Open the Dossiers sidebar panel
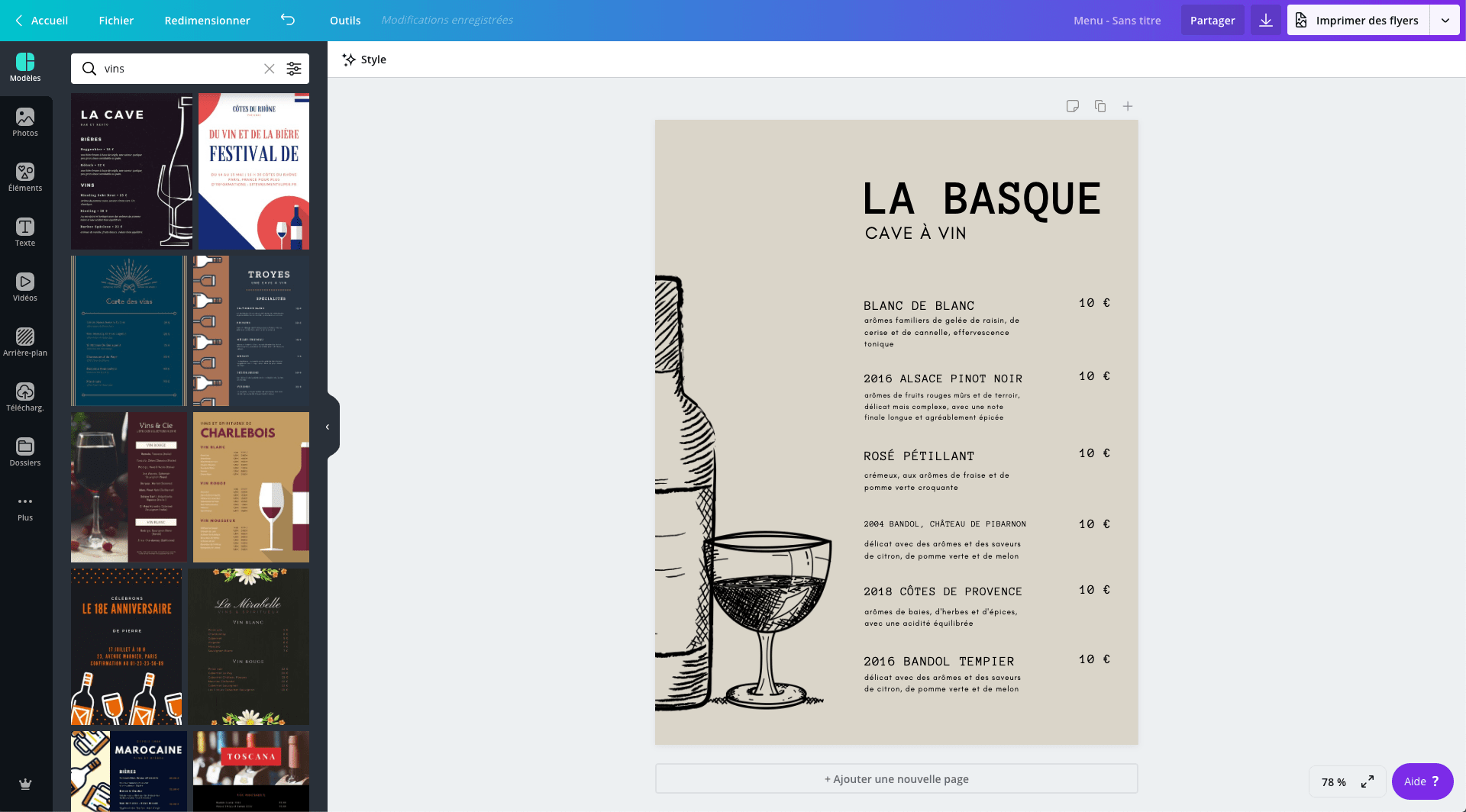The width and height of the screenshot is (1466, 812). 25,452
